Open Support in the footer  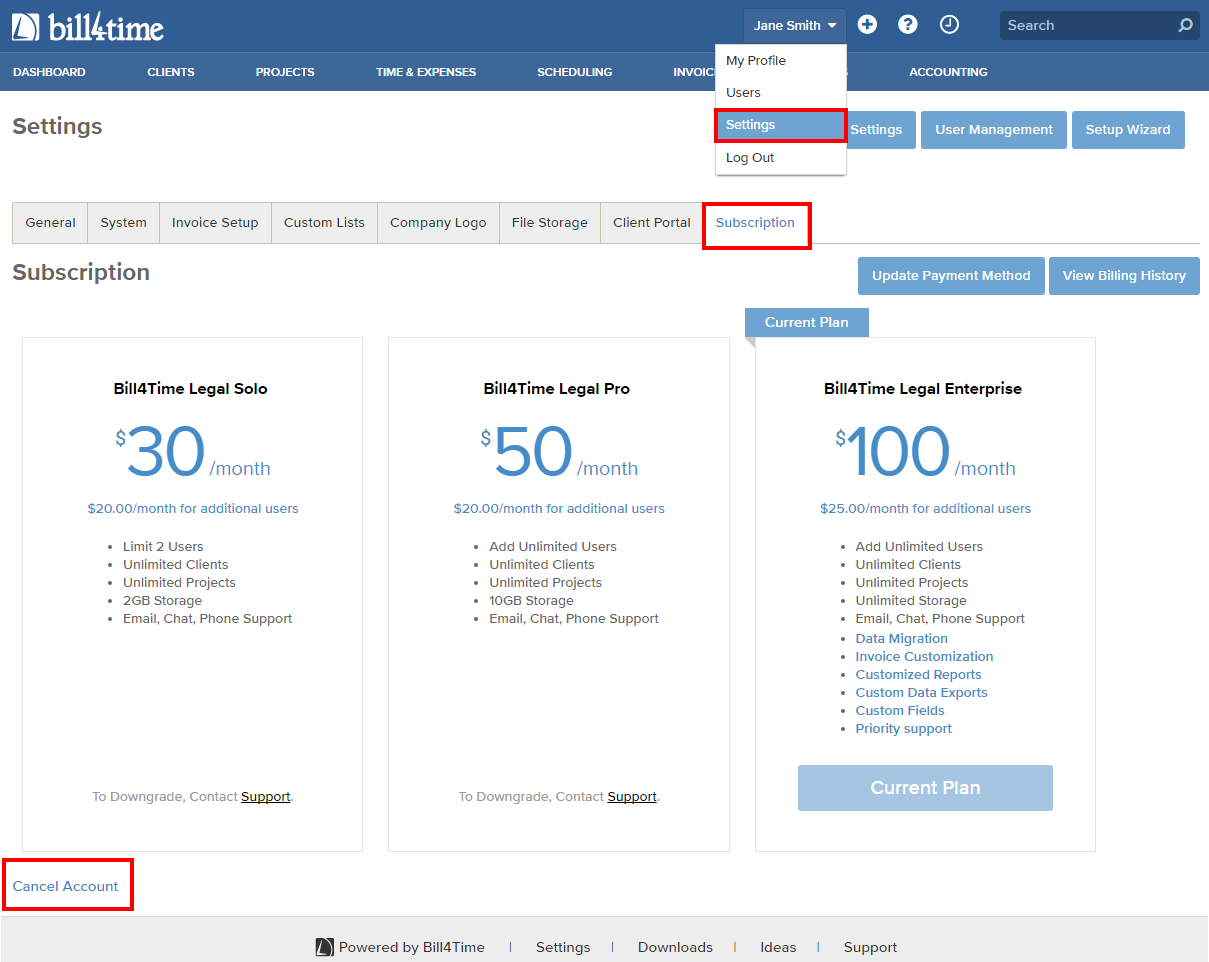870,947
